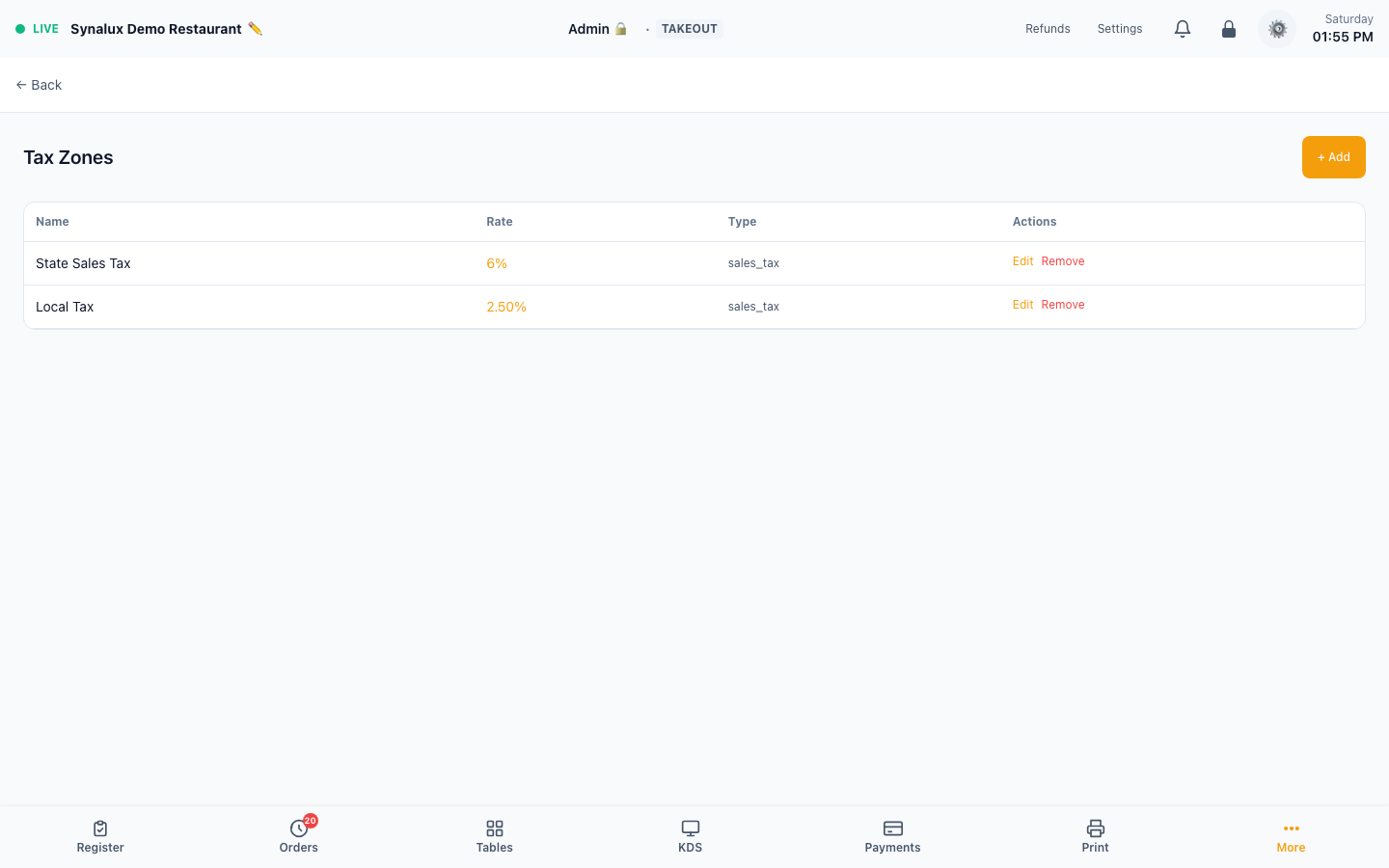Remove the Local Tax zone
1389x868 pixels.
click(x=1063, y=305)
